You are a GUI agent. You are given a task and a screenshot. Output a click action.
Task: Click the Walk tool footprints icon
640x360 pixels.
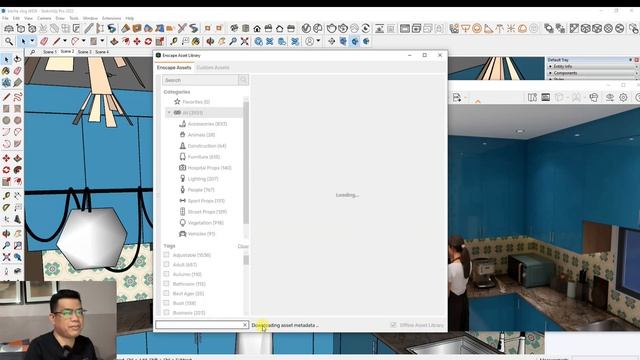(x=18, y=271)
